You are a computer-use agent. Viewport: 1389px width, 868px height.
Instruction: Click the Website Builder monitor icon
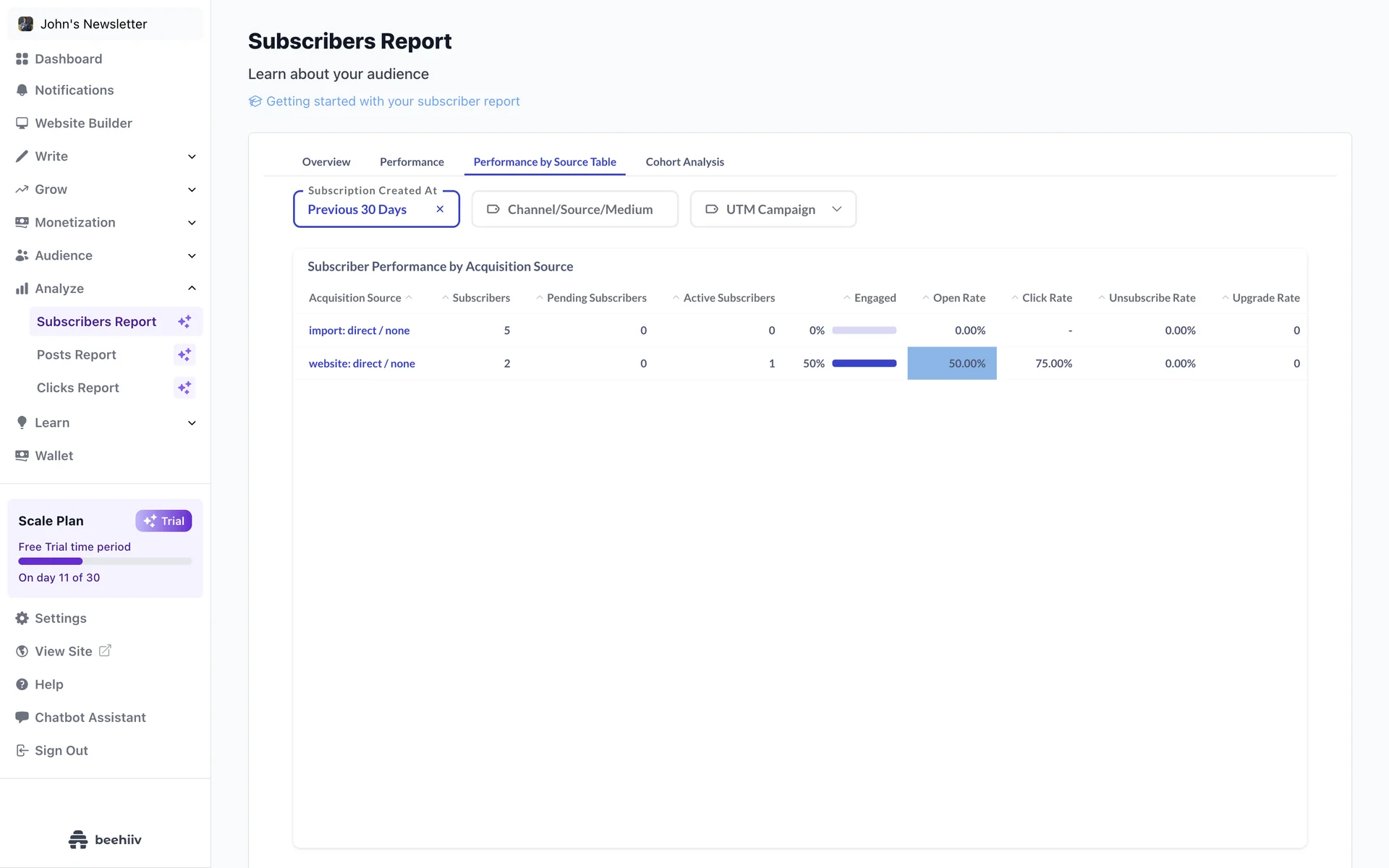(x=22, y=123)
